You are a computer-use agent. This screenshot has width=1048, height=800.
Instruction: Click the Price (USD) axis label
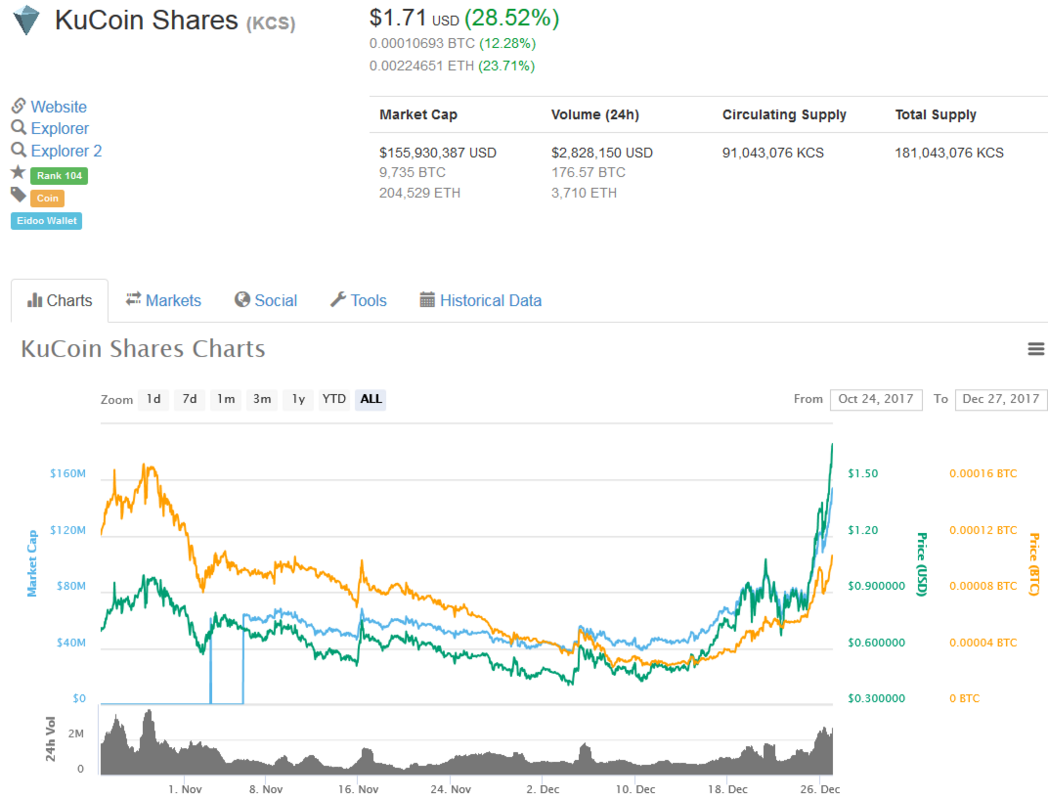pos(922,565)
